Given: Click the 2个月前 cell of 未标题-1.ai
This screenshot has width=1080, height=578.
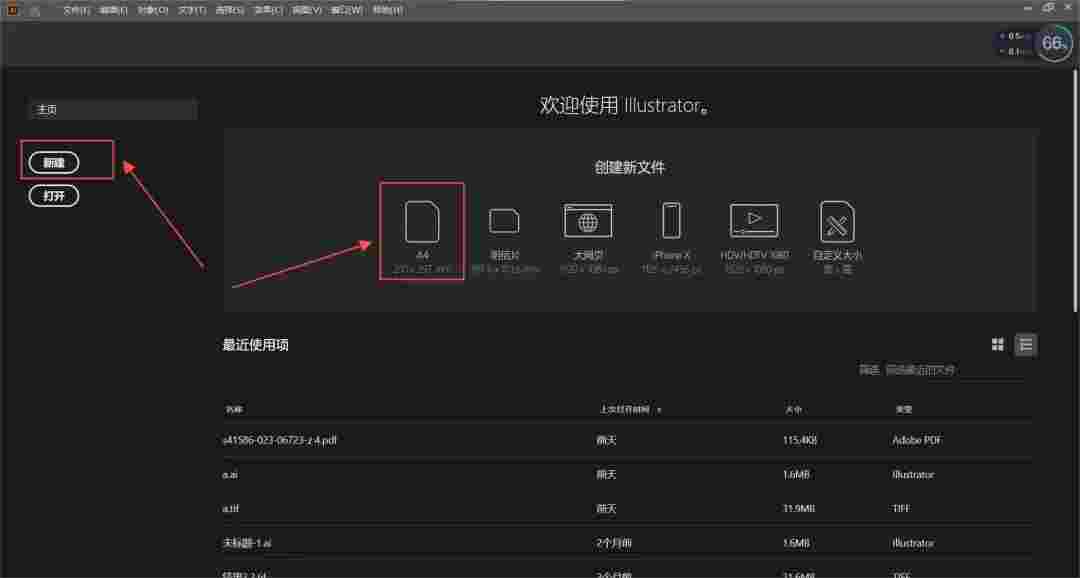Looking at the screenshot, I should pos(614,543).
